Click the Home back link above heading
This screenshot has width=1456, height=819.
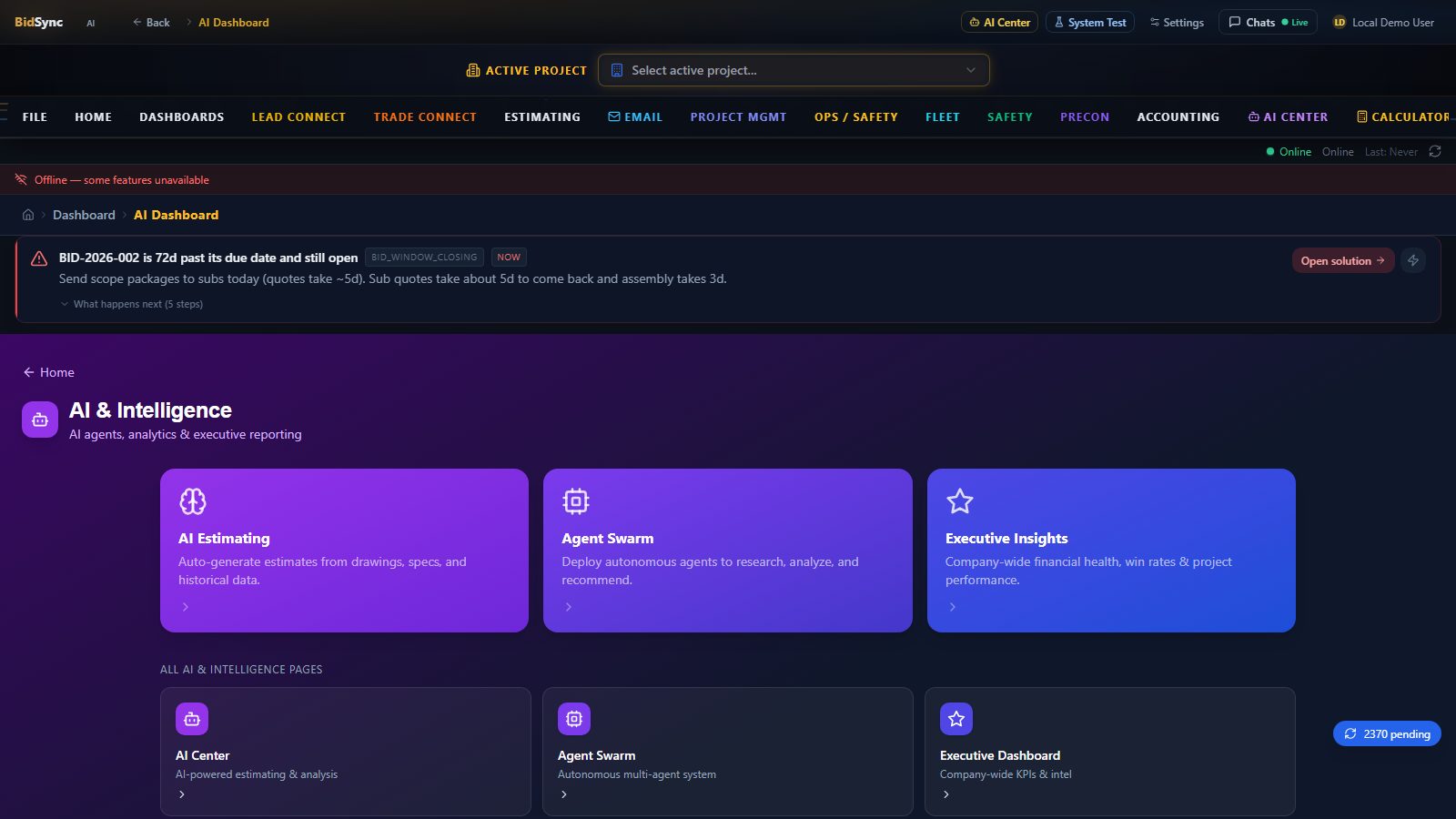coord(49,372)
